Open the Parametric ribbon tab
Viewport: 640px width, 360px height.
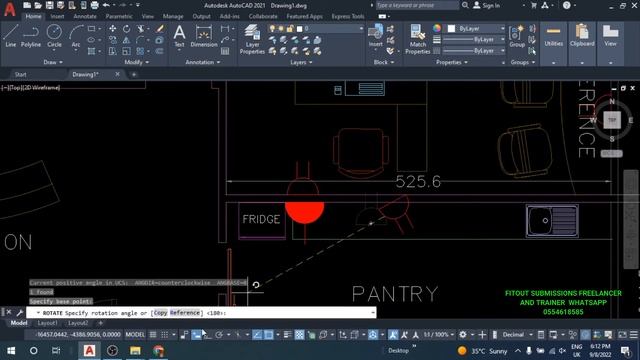click(x=119, y=16)
